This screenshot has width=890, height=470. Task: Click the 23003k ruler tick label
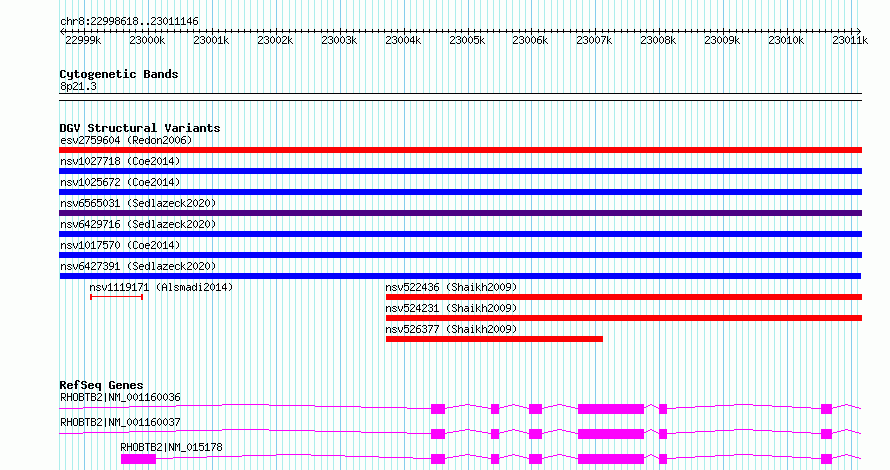[x=339, y=40]
